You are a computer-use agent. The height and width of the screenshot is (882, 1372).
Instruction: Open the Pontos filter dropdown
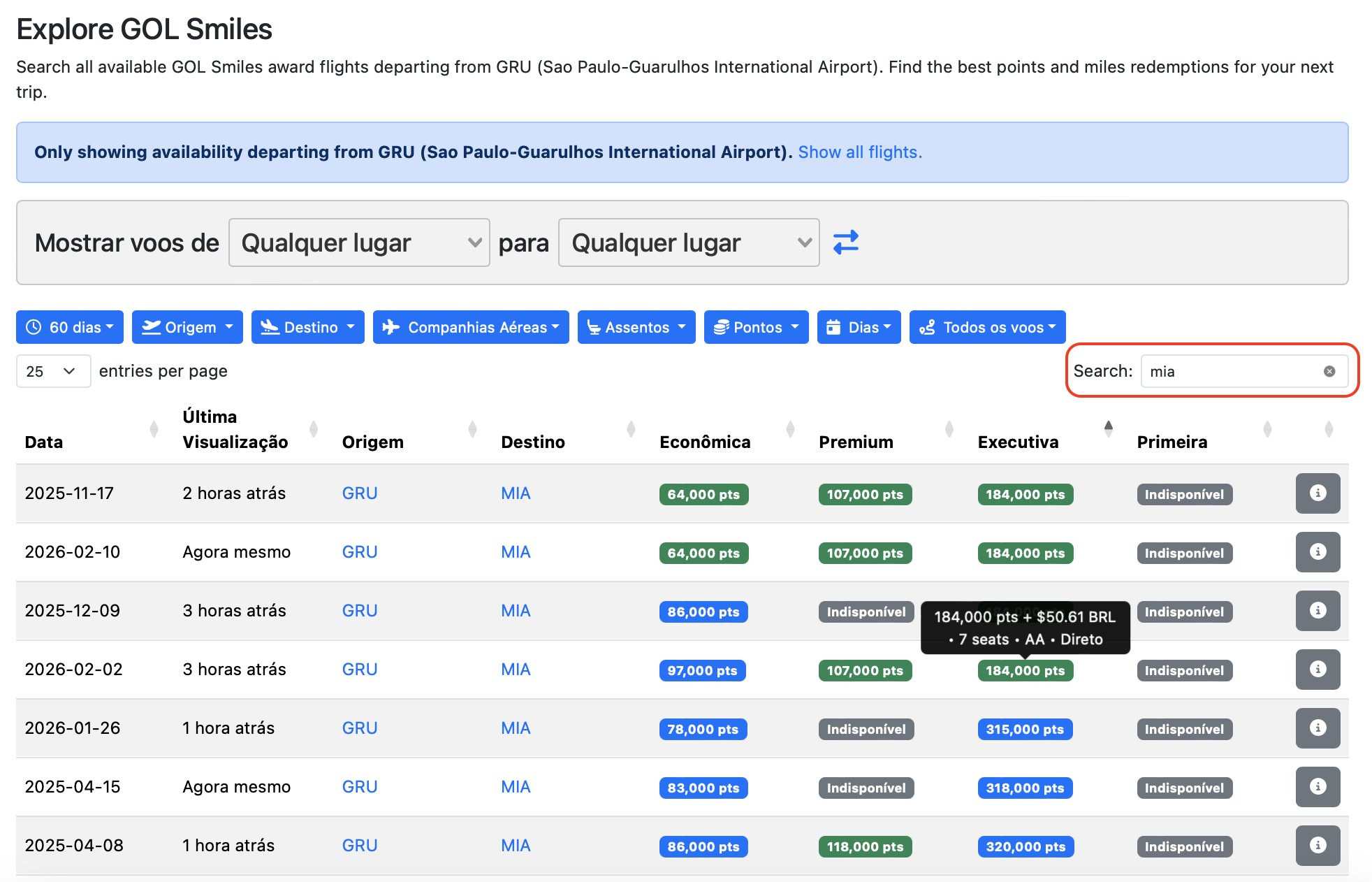756,327
